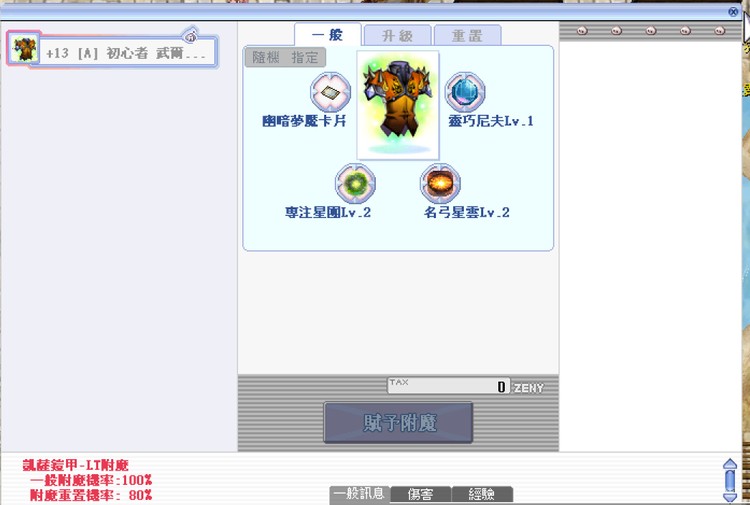Click the TAX zeny amount field
The width and height of the screenshot is (750, 505).
pos(449,385)
